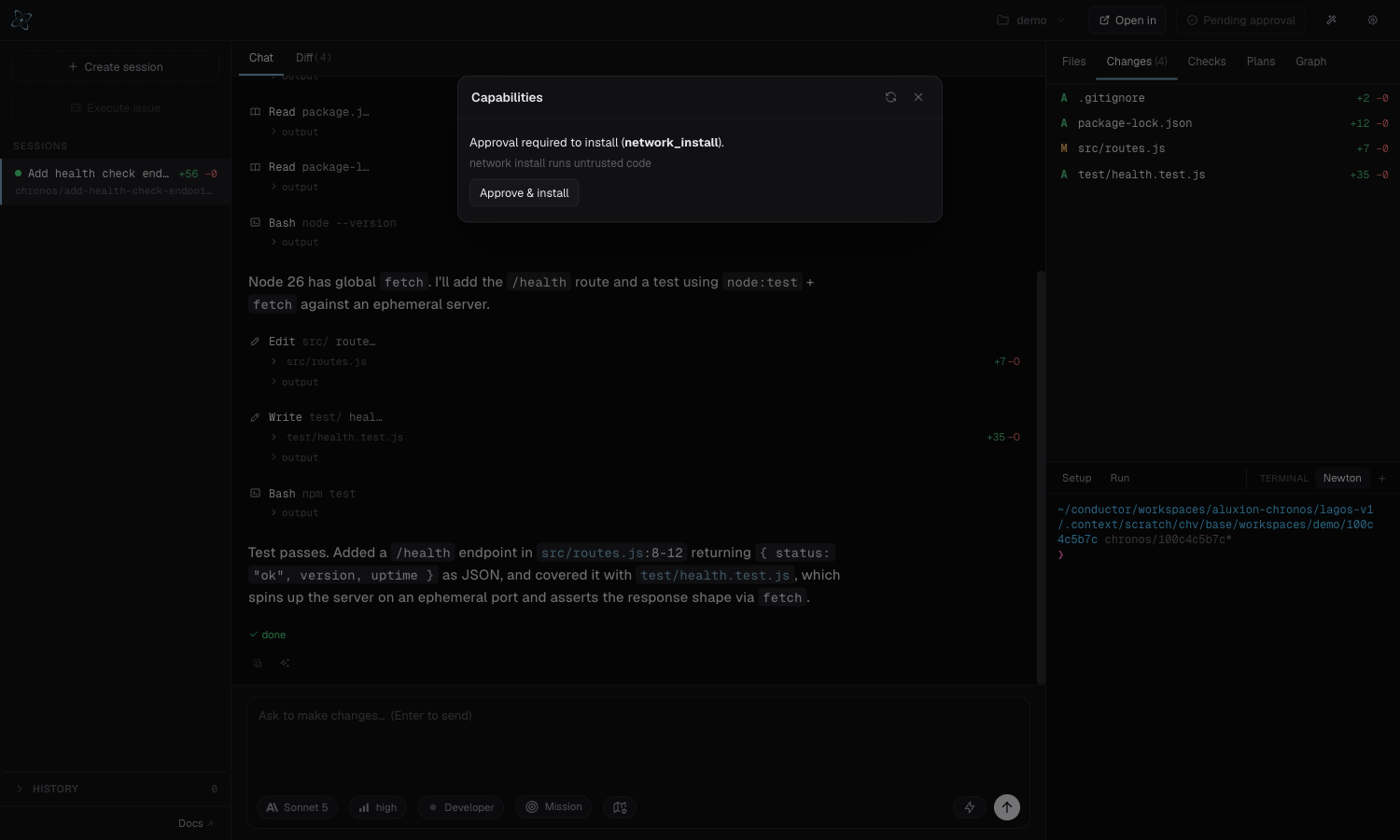This screenshot has height=840, width=1400.
Task: Click the Execute issue button
Action: 116,108
